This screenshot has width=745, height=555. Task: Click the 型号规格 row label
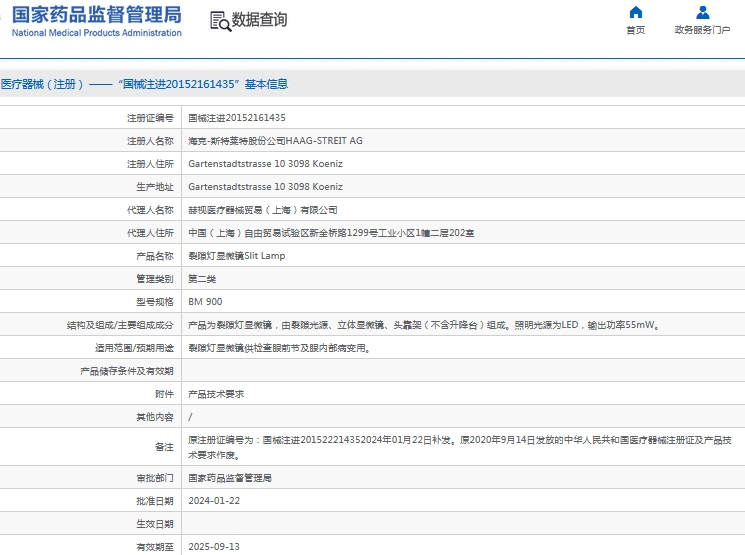[155, 302]
